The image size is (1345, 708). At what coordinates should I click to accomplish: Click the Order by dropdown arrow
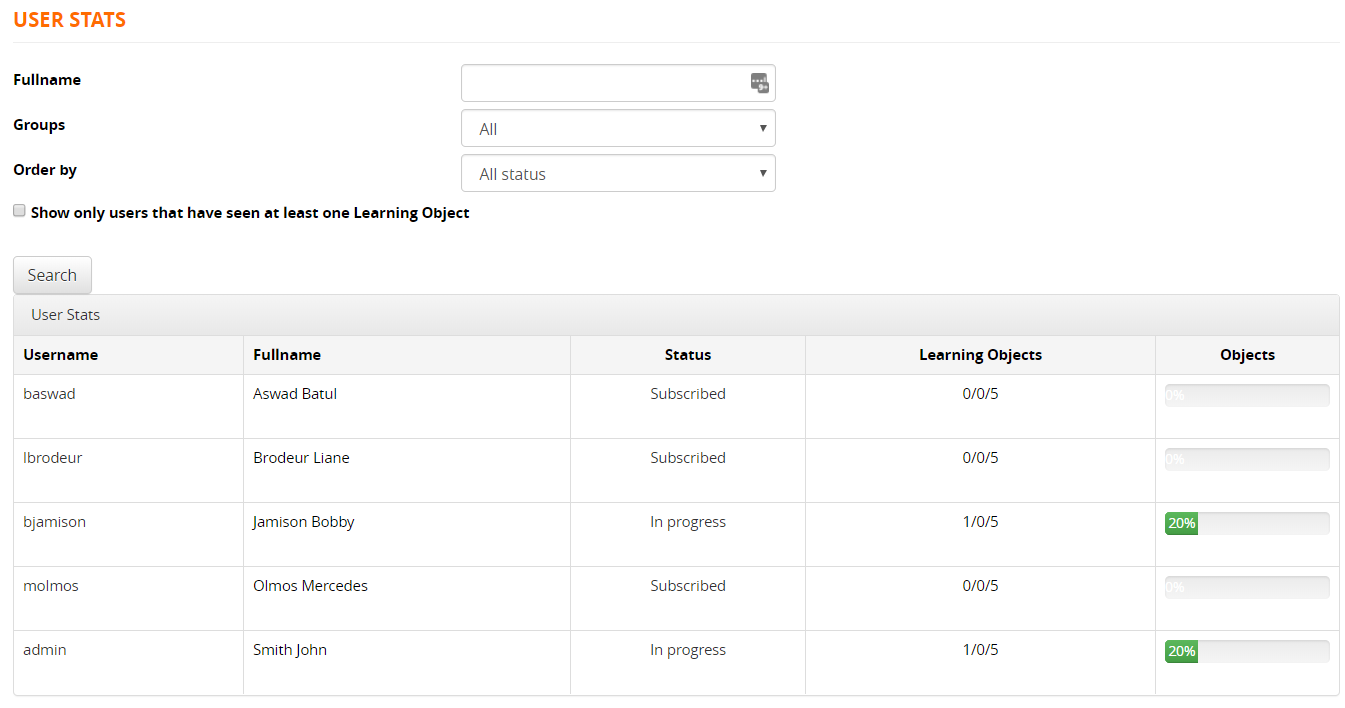click(x=762, y=173)
